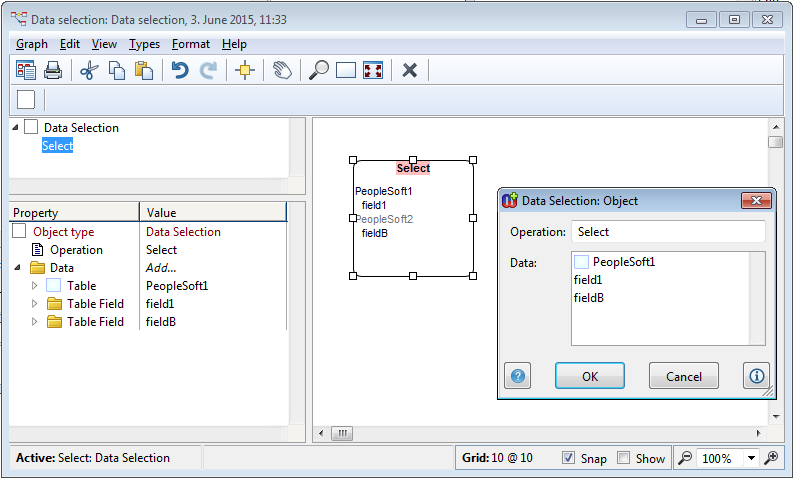Viewport: 793px width, 478px height.
Task: Open the Types menu
Action: (x=144, y=44)
